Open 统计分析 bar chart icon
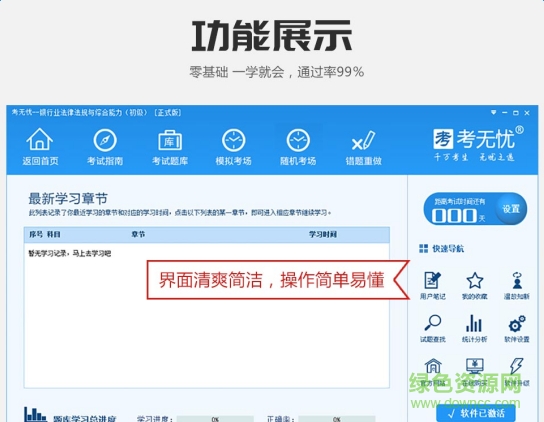 [474, 323]
